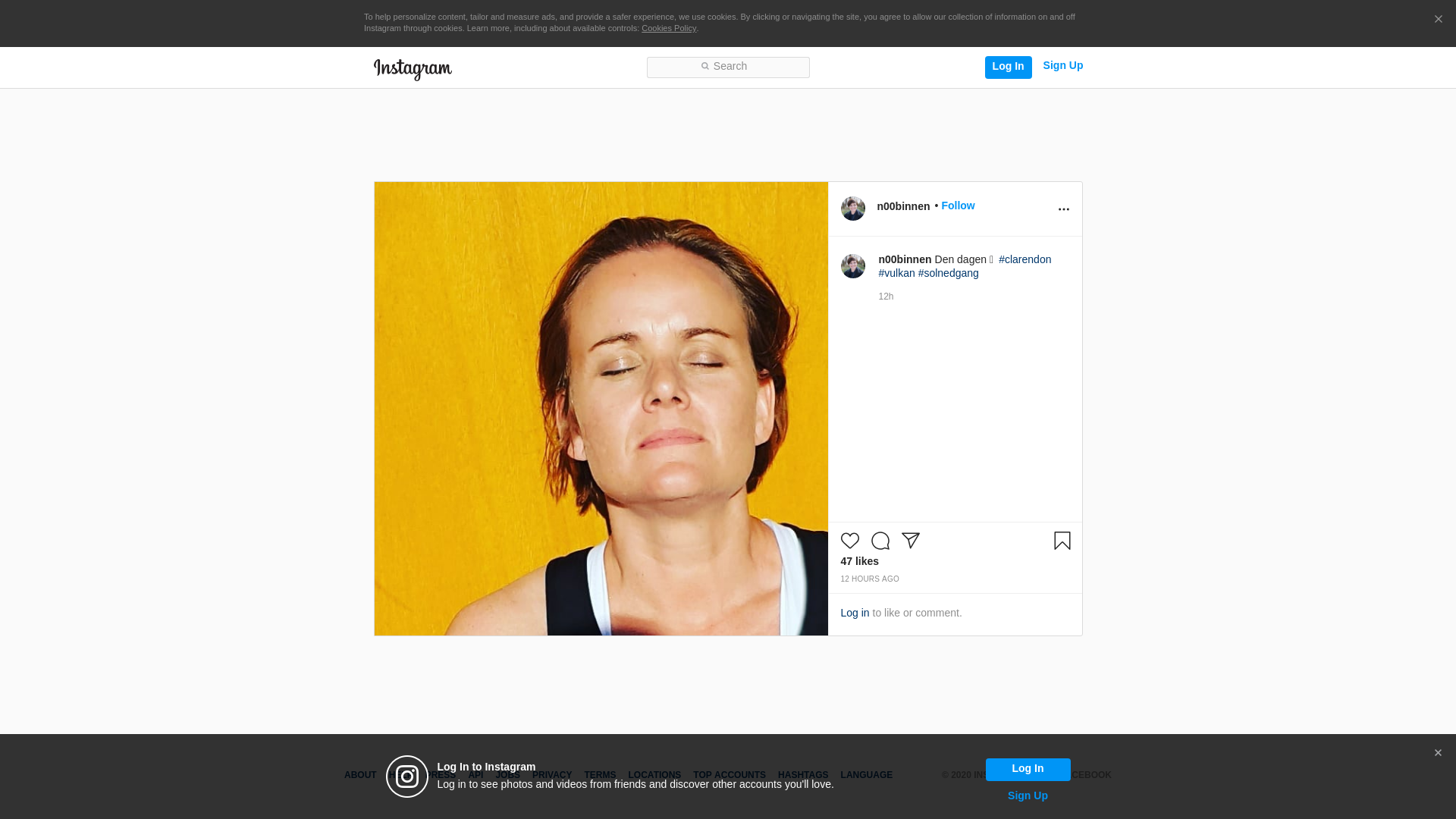The width and height of the screenshot is (1456, 819).
Task: Open the three-dot more options menu
Action: [x=1063, y=209]
